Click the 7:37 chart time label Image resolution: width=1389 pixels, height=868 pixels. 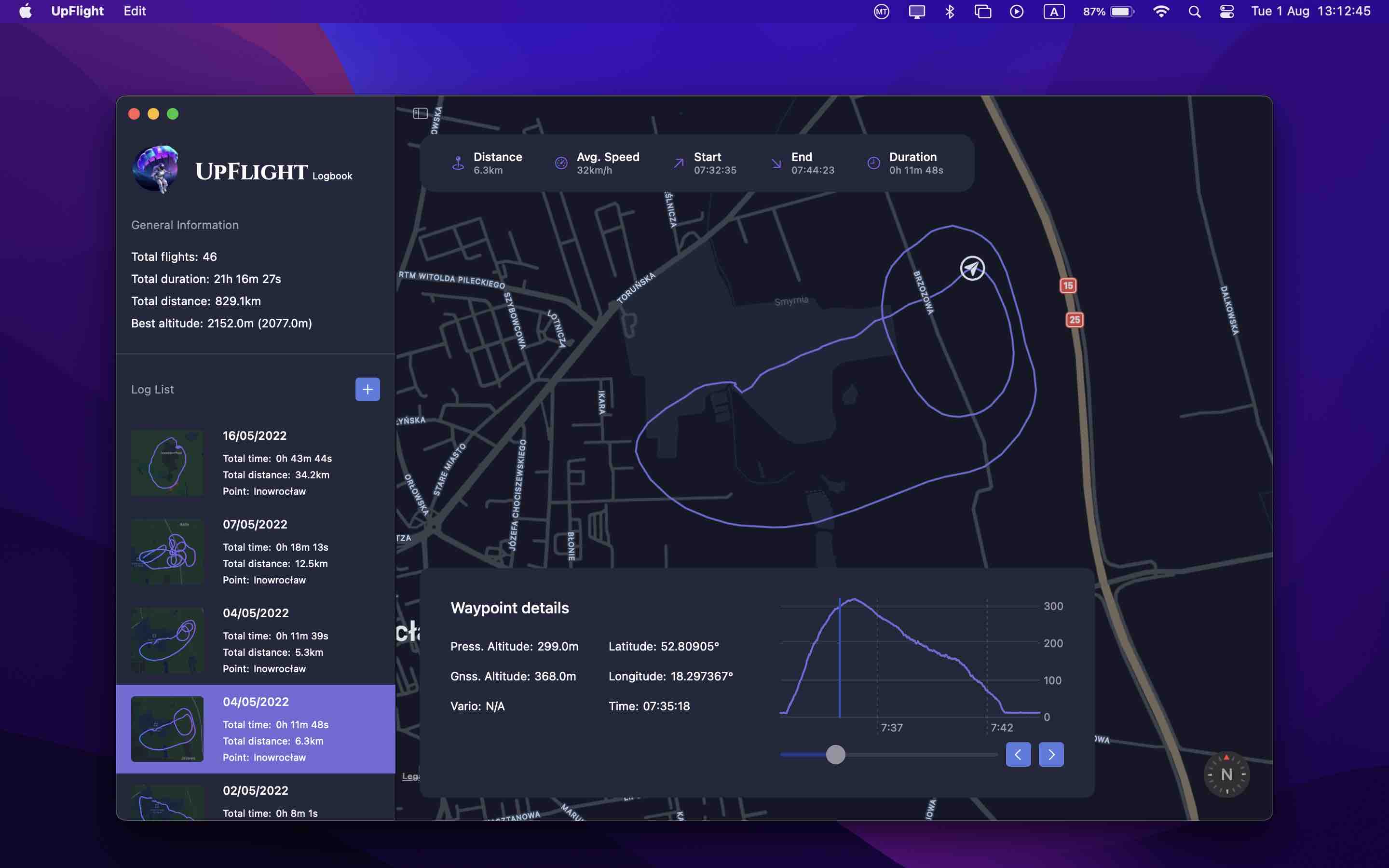pyautogui.click(x=892, y=727)
